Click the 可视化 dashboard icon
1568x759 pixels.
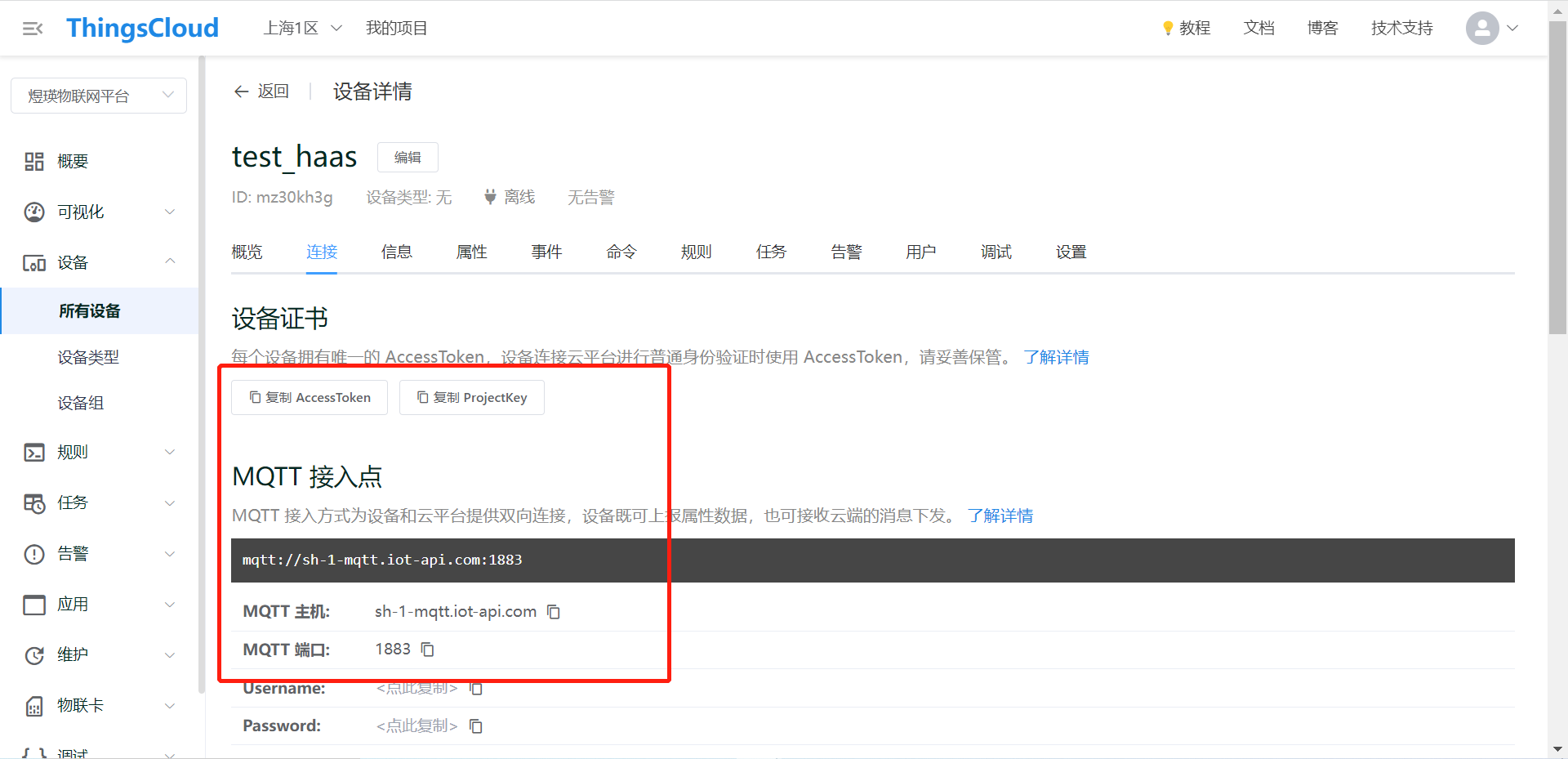click(x=34, y=212)
